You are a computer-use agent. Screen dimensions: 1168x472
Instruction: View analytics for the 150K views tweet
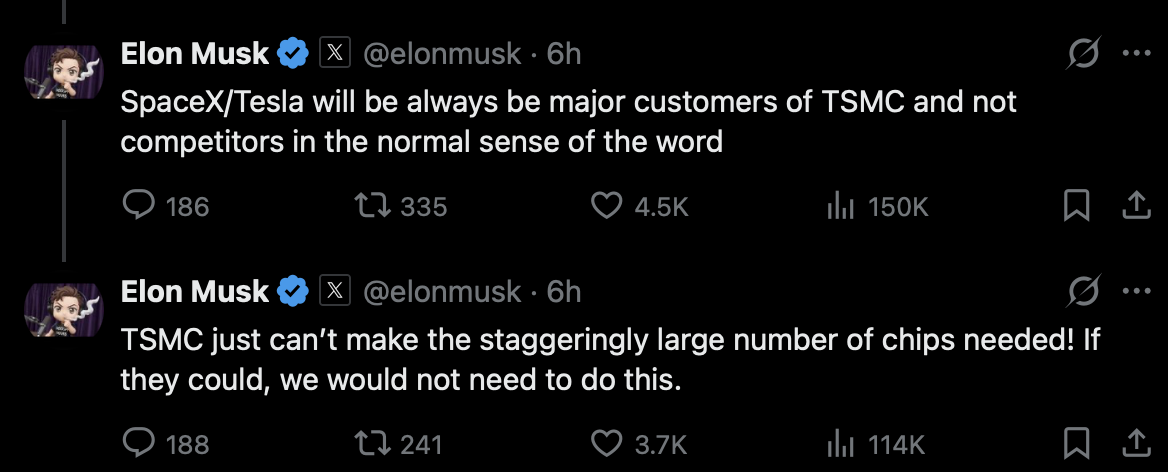(837, 206)
